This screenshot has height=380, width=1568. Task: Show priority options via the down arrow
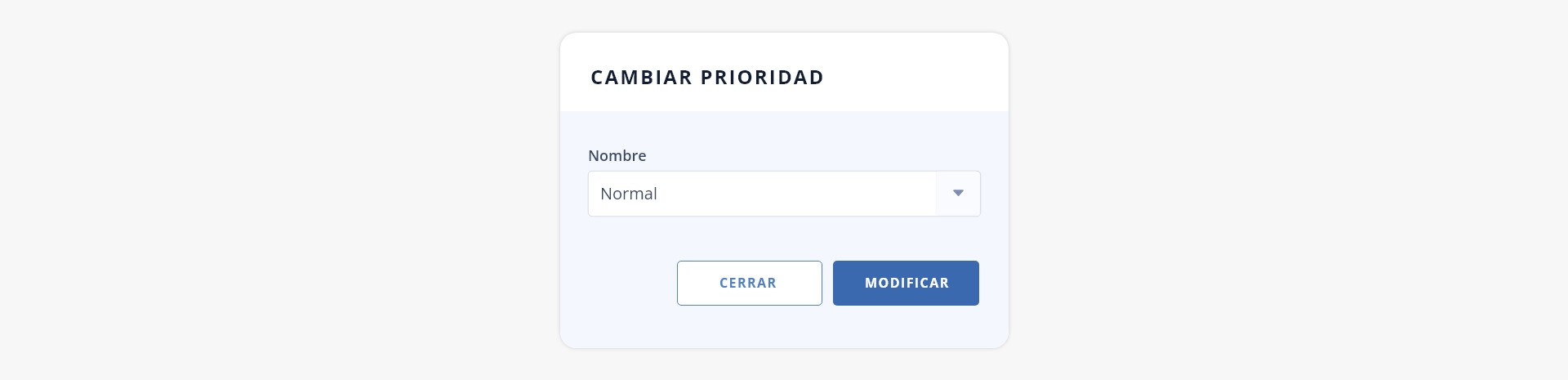(958, 194)
